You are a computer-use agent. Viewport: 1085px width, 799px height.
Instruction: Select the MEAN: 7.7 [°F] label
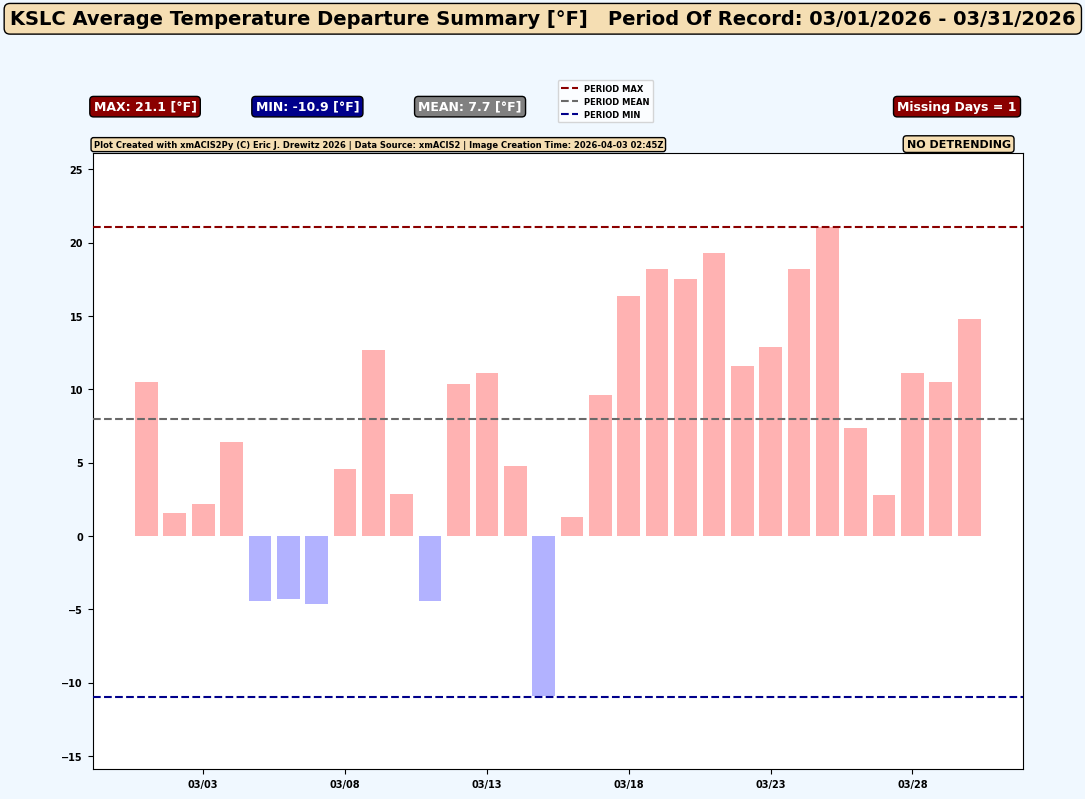pos(470,107)
